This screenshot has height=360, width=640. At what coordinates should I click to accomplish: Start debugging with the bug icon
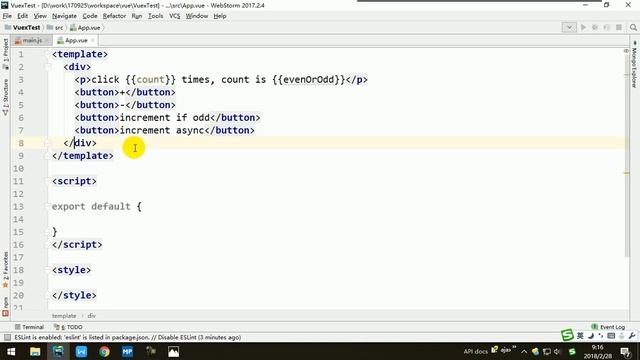coord(595,27)
